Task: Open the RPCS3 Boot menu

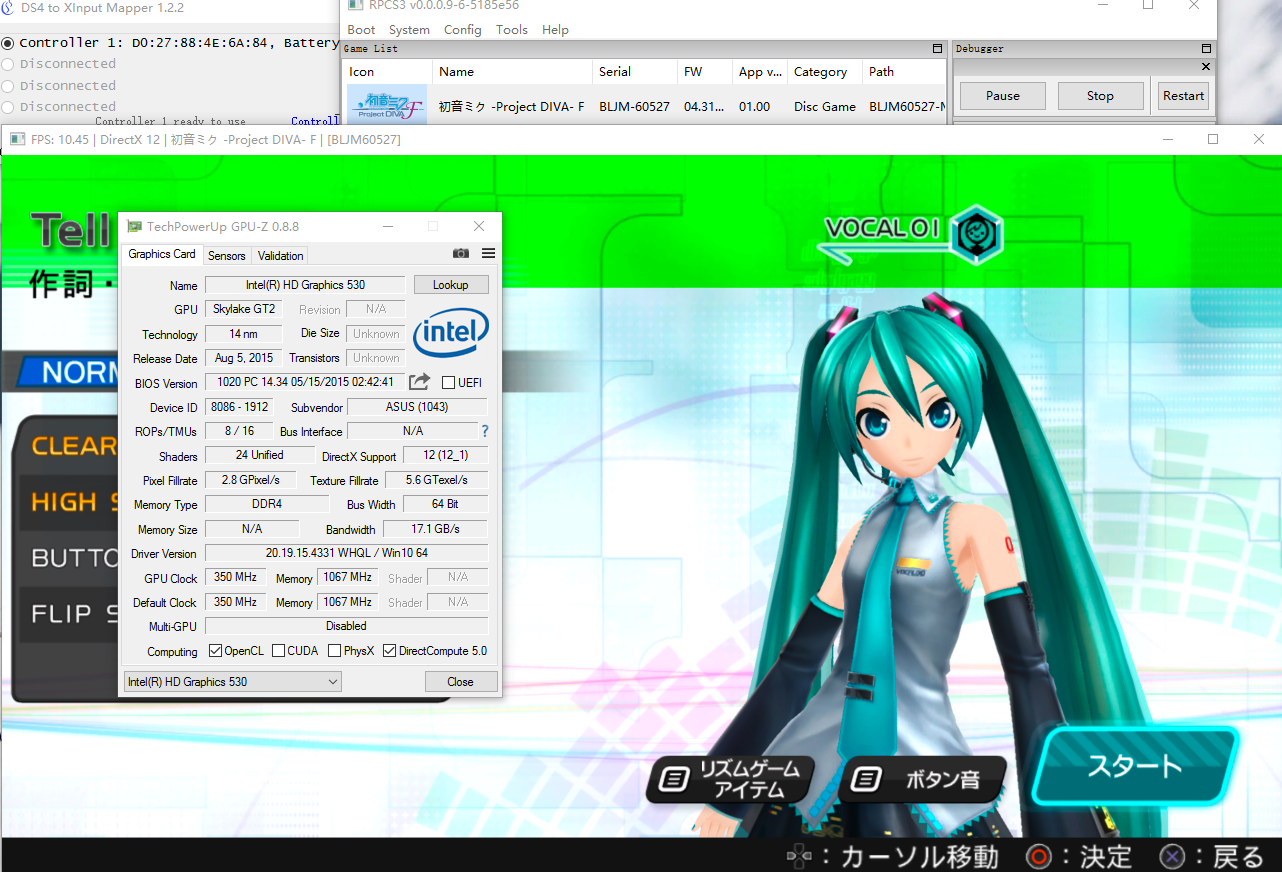Action: [x=361, y=30]
